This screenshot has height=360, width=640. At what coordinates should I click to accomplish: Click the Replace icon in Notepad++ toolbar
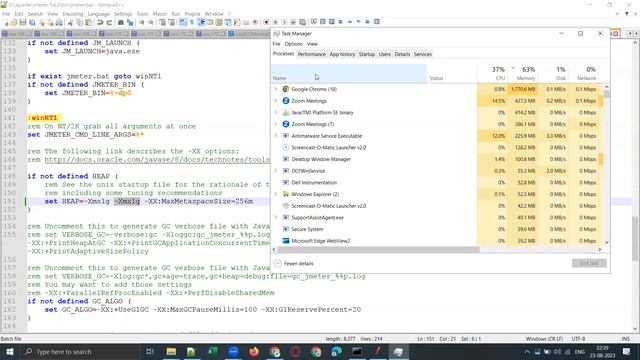click(x=130, y=22)
